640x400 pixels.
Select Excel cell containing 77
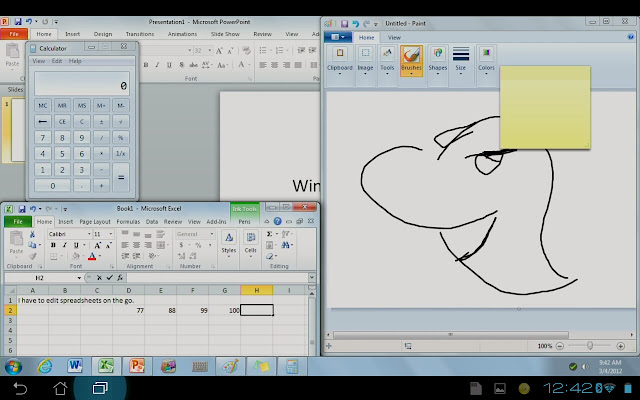click(x=129, y=310)
